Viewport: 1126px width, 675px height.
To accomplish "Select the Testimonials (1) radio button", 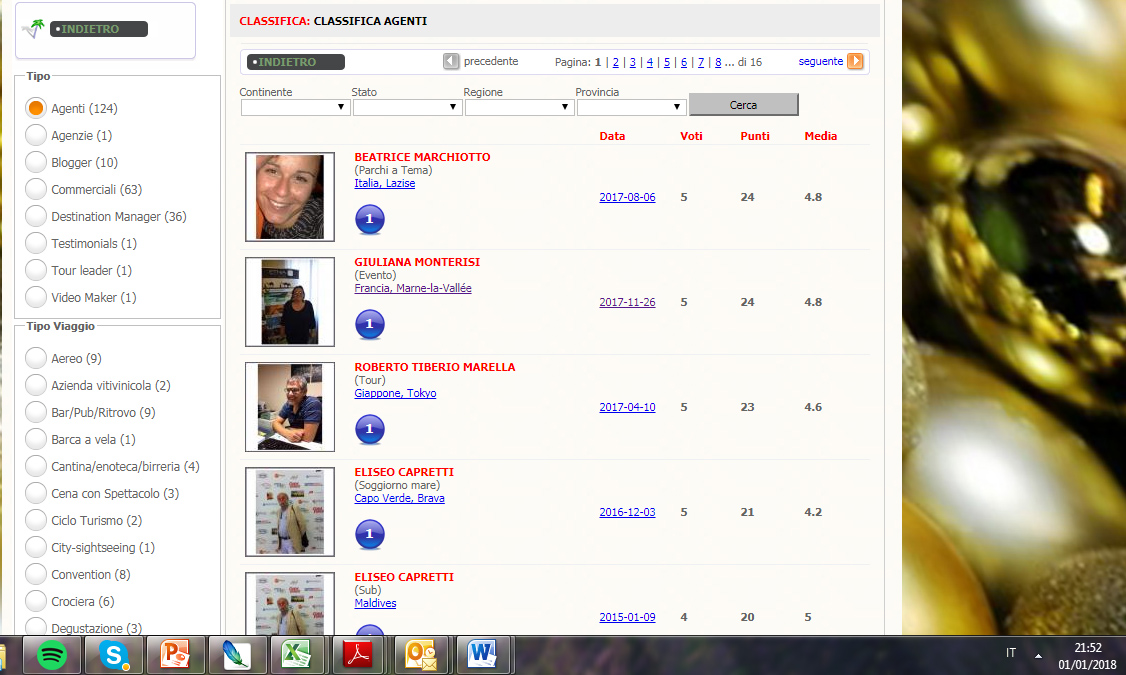I will (x=35, y=243).
